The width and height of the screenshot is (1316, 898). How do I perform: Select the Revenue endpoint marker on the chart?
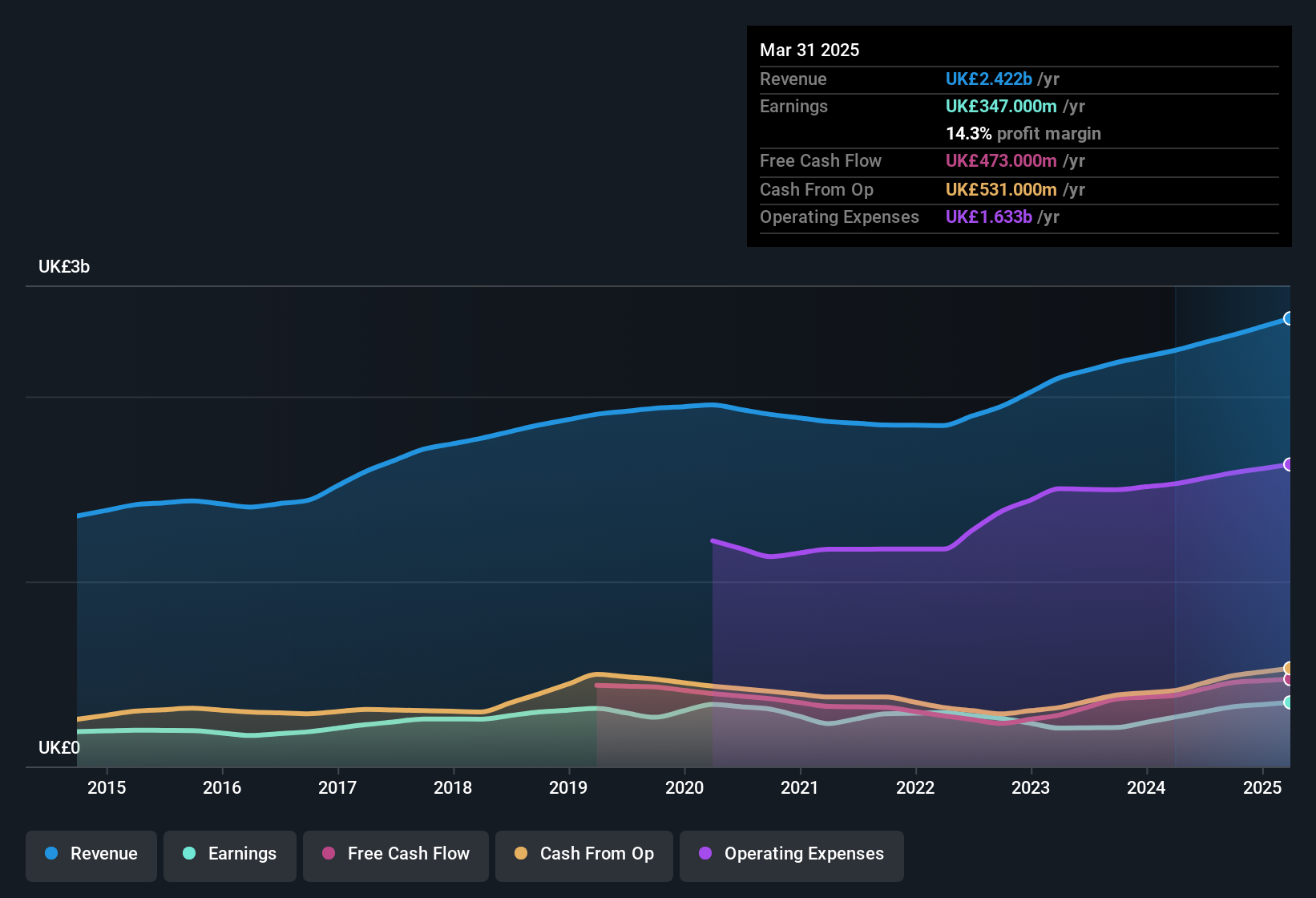tap(1289, 318)
